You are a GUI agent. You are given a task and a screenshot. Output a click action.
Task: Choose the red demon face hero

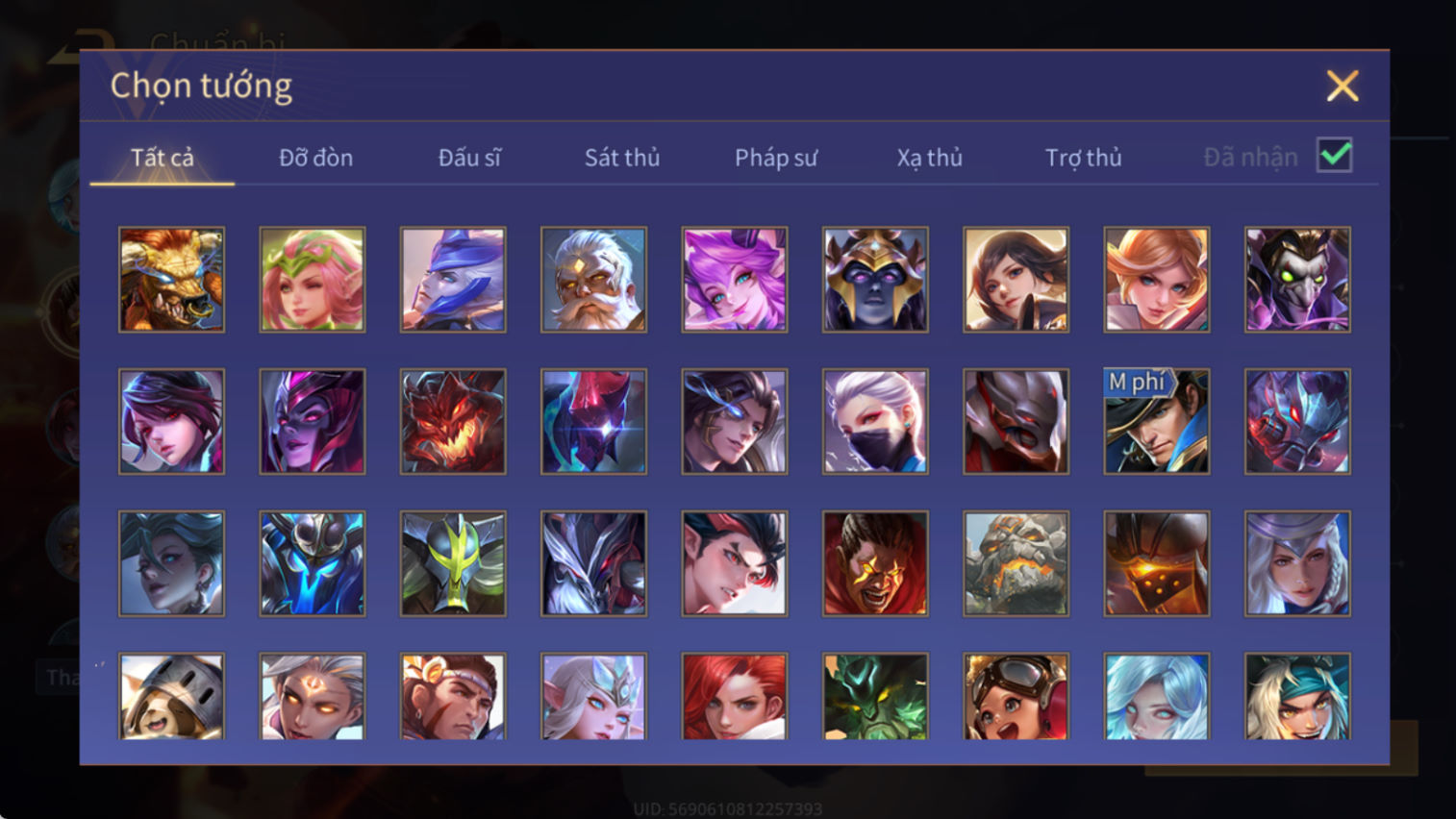[x=453, y=421]
